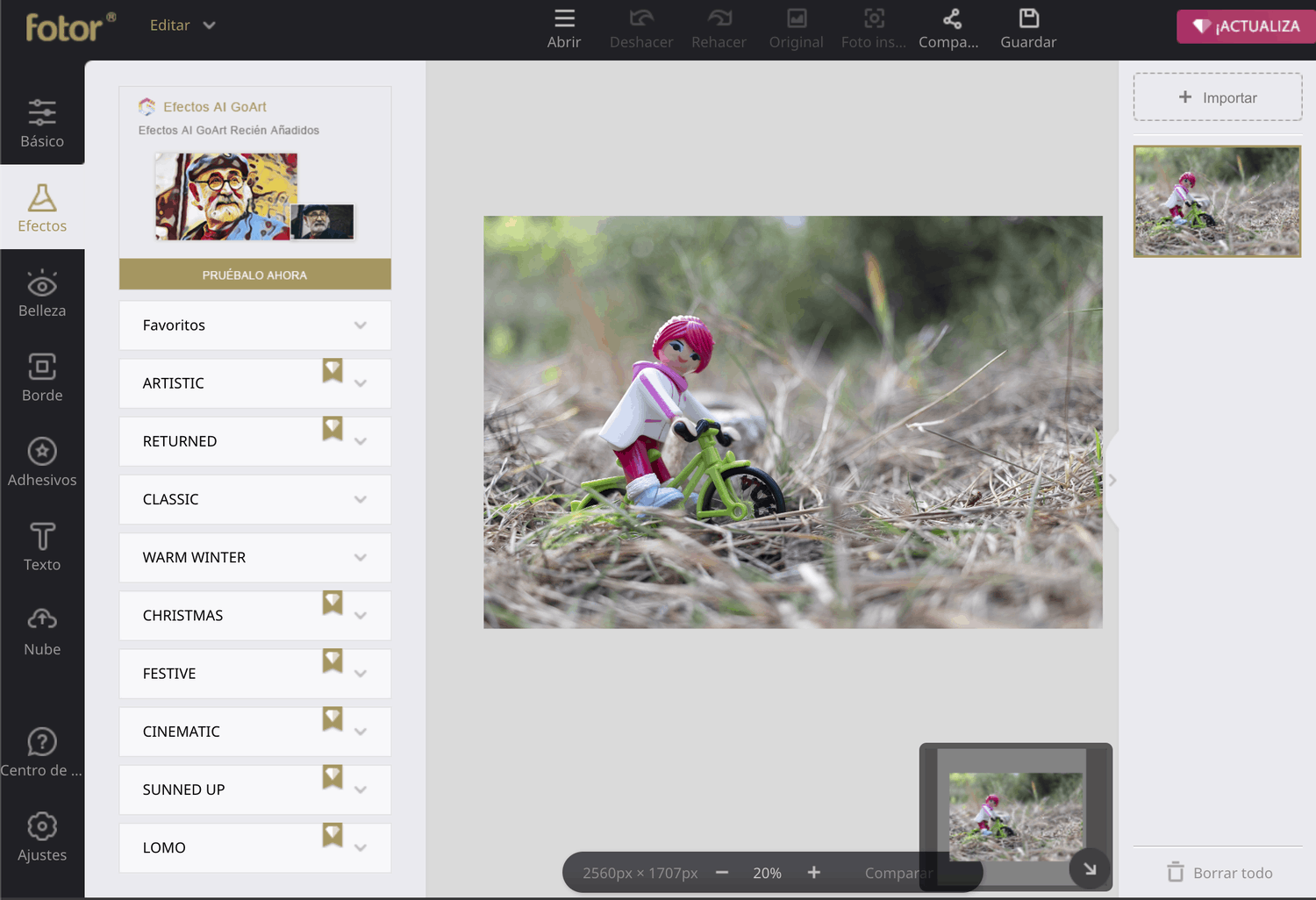Open the Nube cloud storage
Viewport: 1316px width, 900px height.
coord(42,632)
